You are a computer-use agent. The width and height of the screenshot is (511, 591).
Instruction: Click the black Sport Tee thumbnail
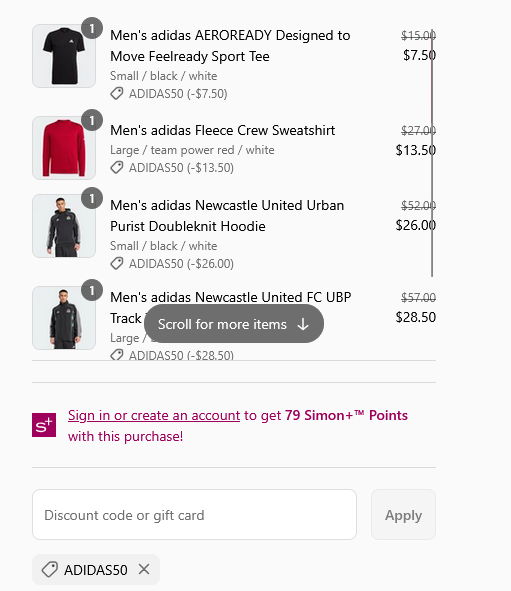point(64,56)
